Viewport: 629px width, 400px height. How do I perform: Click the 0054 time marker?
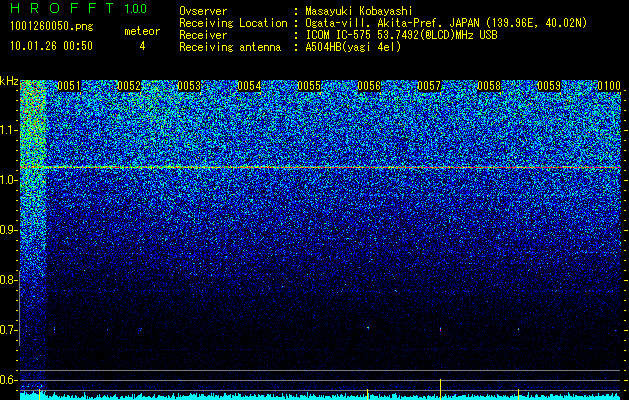[x=249, y=86]
